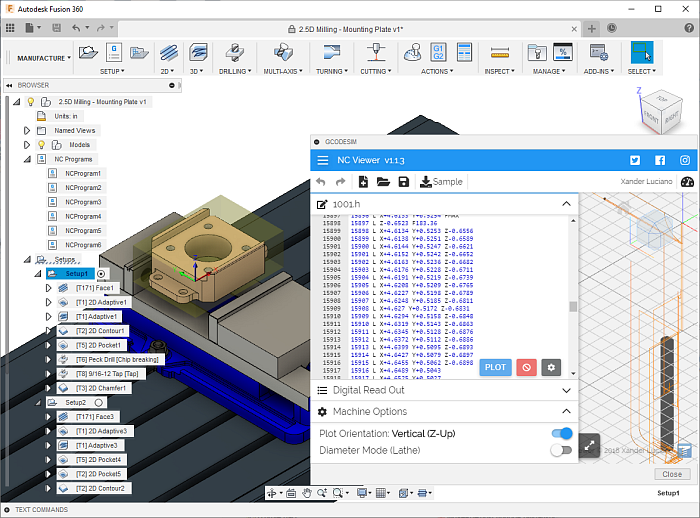Click the Save icon in top toolbar
The image size is (700, 518).
[x=57, y=28]
